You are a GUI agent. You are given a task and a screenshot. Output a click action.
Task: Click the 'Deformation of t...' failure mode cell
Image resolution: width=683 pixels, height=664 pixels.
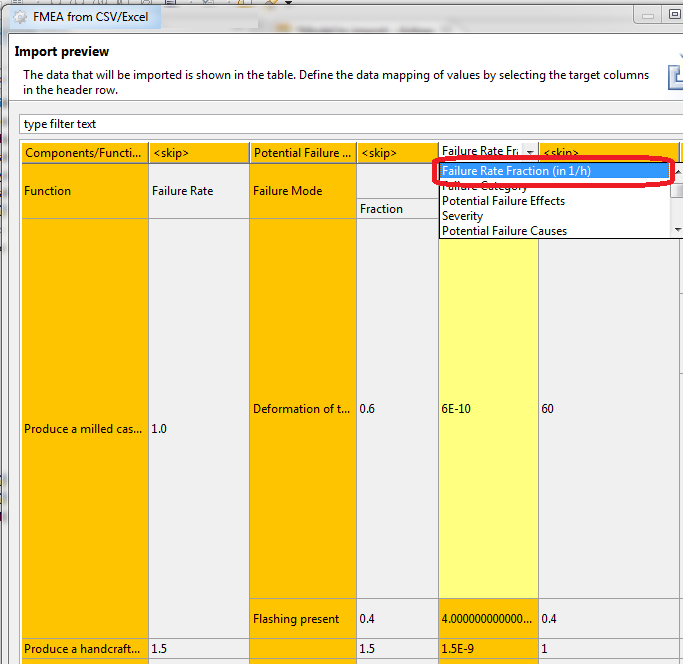pyautogui.click(x=302, y=409)
